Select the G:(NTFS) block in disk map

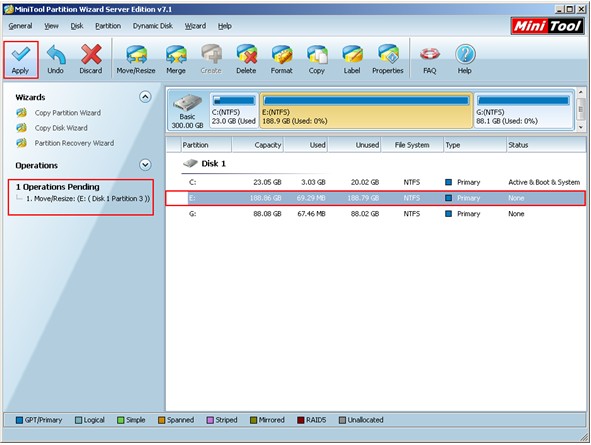click(x=524, y=111)
